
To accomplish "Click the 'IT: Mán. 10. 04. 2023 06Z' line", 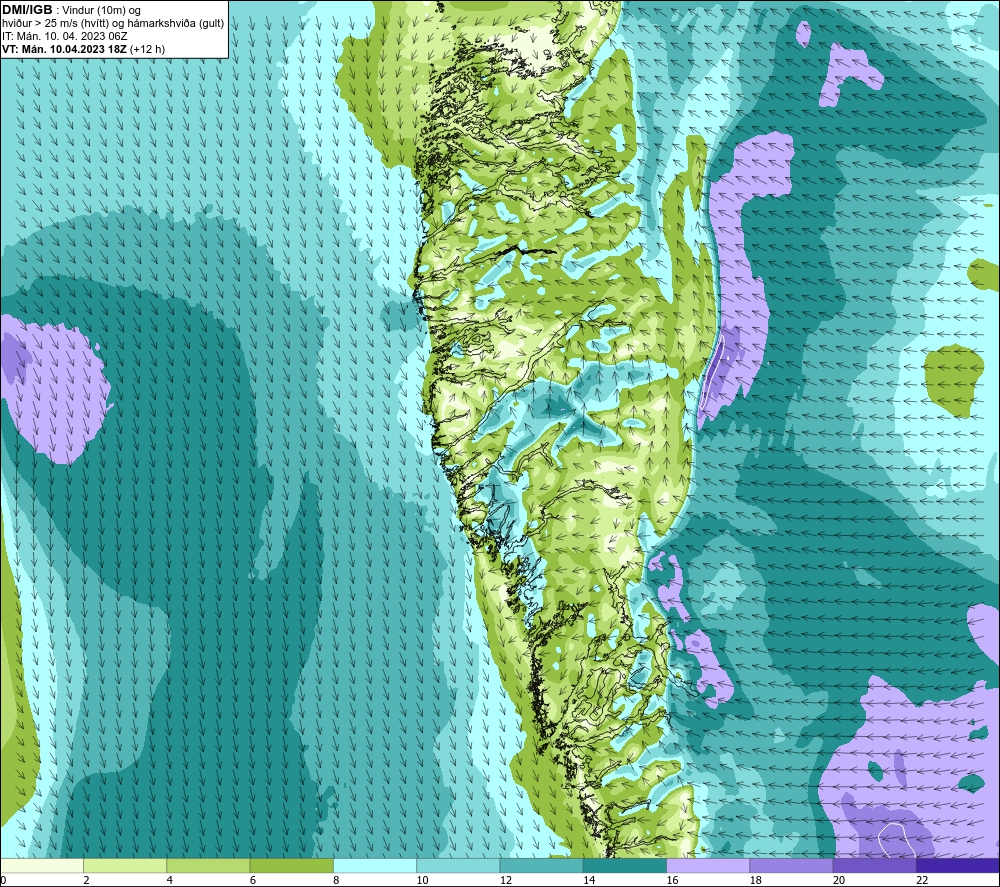I will [x=64, y=36].
